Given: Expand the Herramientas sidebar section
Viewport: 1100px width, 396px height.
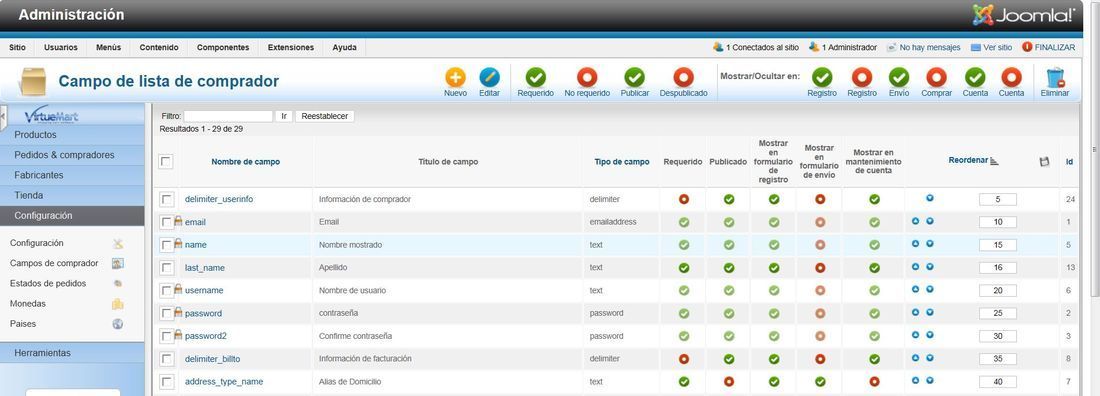Looking at the screenshot, I should [72, 353].
